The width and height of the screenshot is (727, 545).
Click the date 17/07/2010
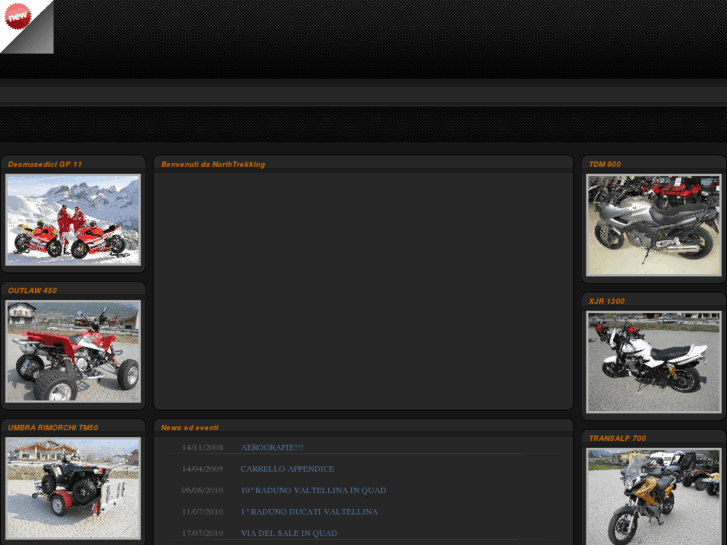pyautogui.click(x=202, y=533)
